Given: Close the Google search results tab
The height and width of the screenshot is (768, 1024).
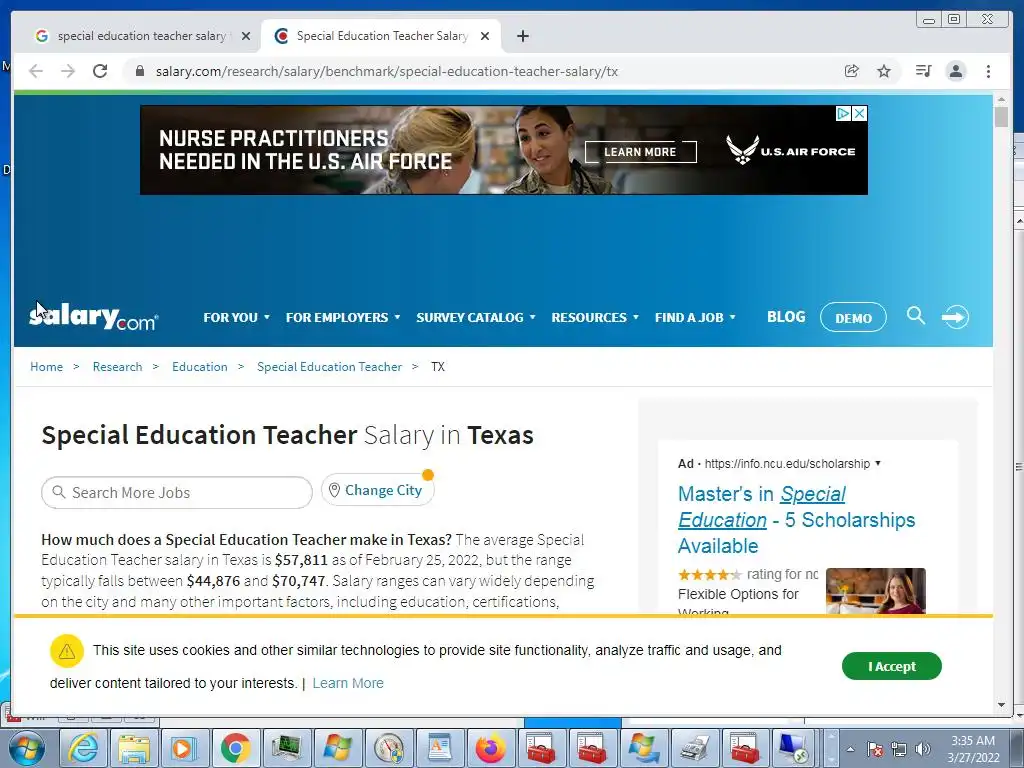Looking at the screenshot, I should point(246,36).
